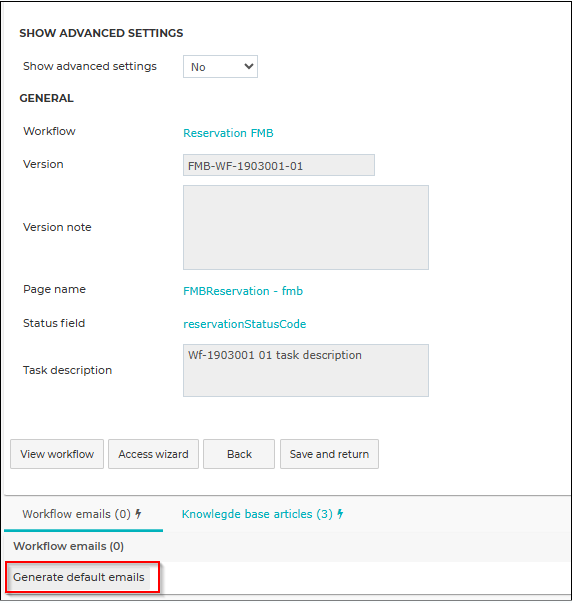The width and height of the screenshot is (572, 603).
Task: Select the GENERAL section heading
Action: 46,98
